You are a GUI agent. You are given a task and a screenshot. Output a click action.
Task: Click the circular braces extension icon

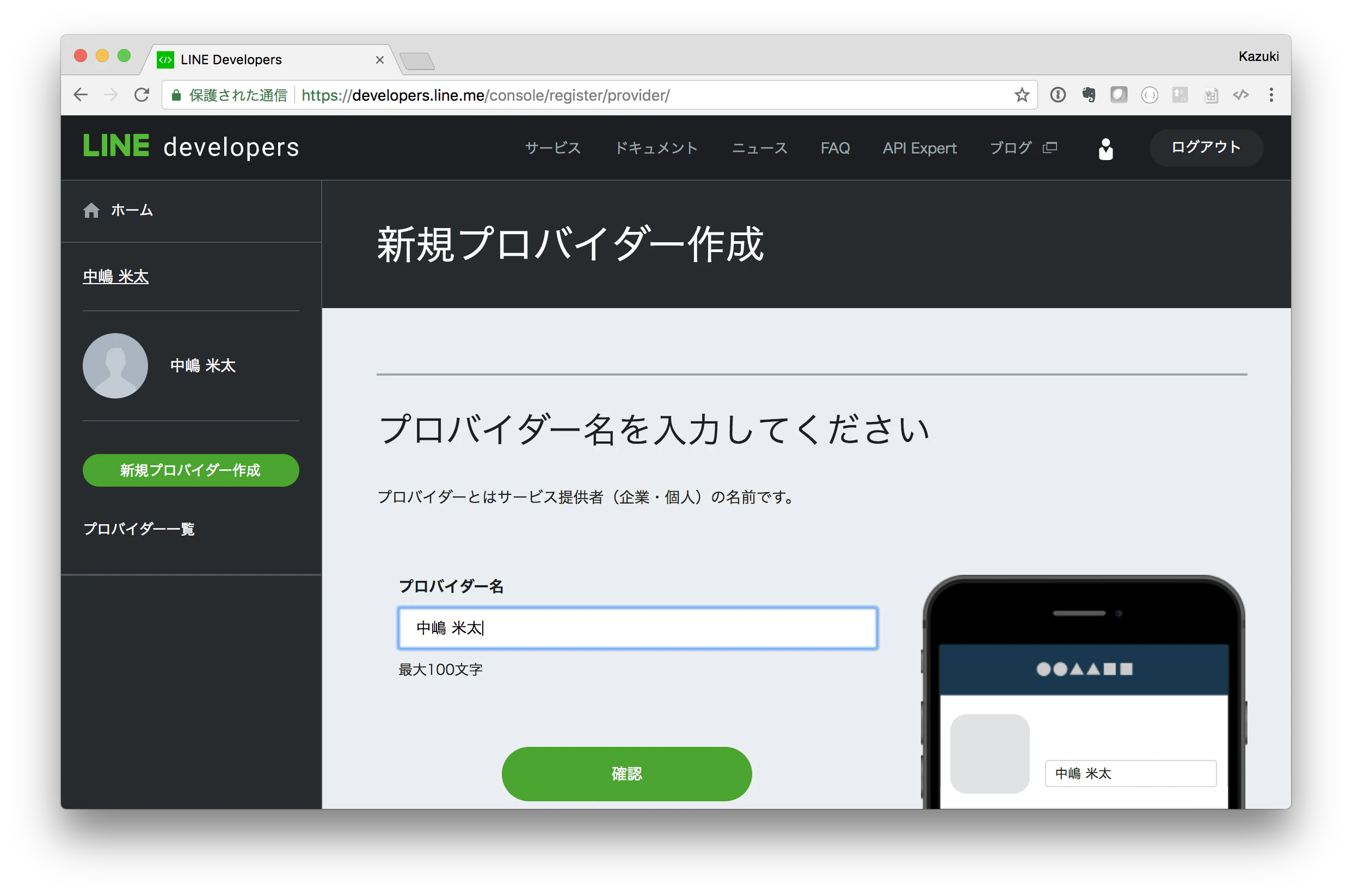coord(1149,95)
